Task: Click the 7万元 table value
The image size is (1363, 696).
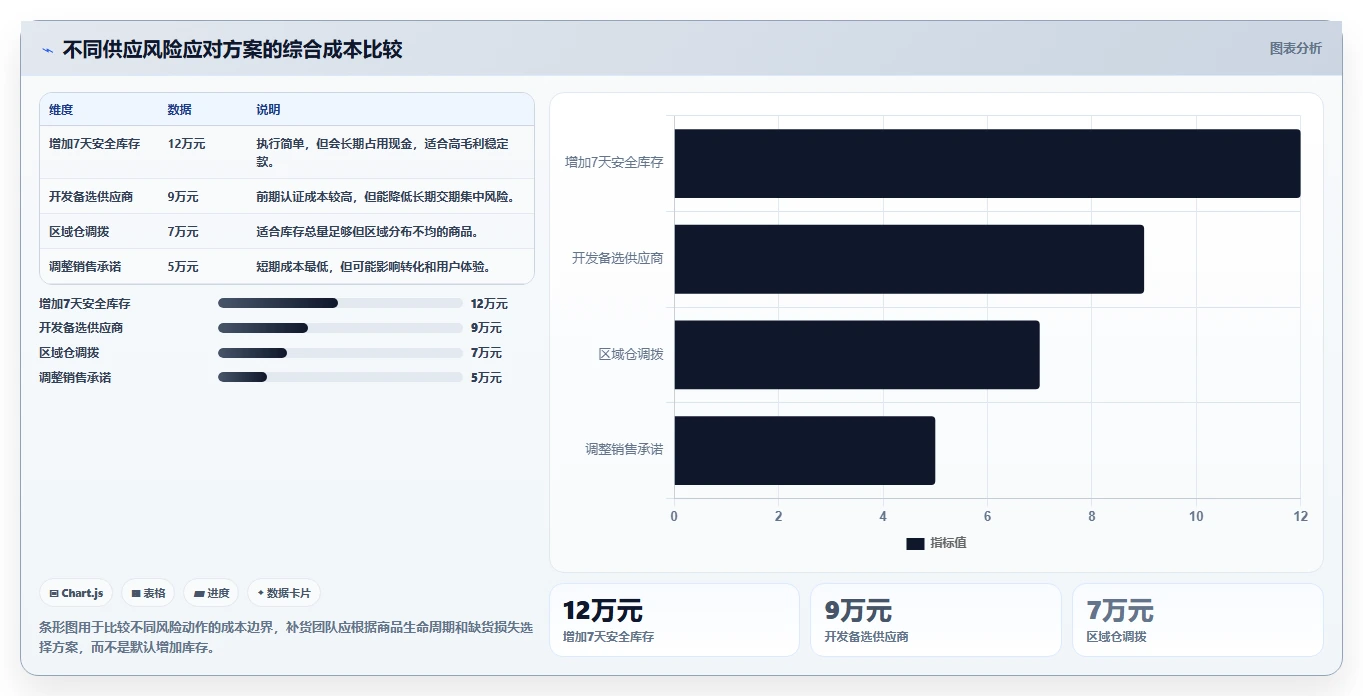Action: click(183, 232)
